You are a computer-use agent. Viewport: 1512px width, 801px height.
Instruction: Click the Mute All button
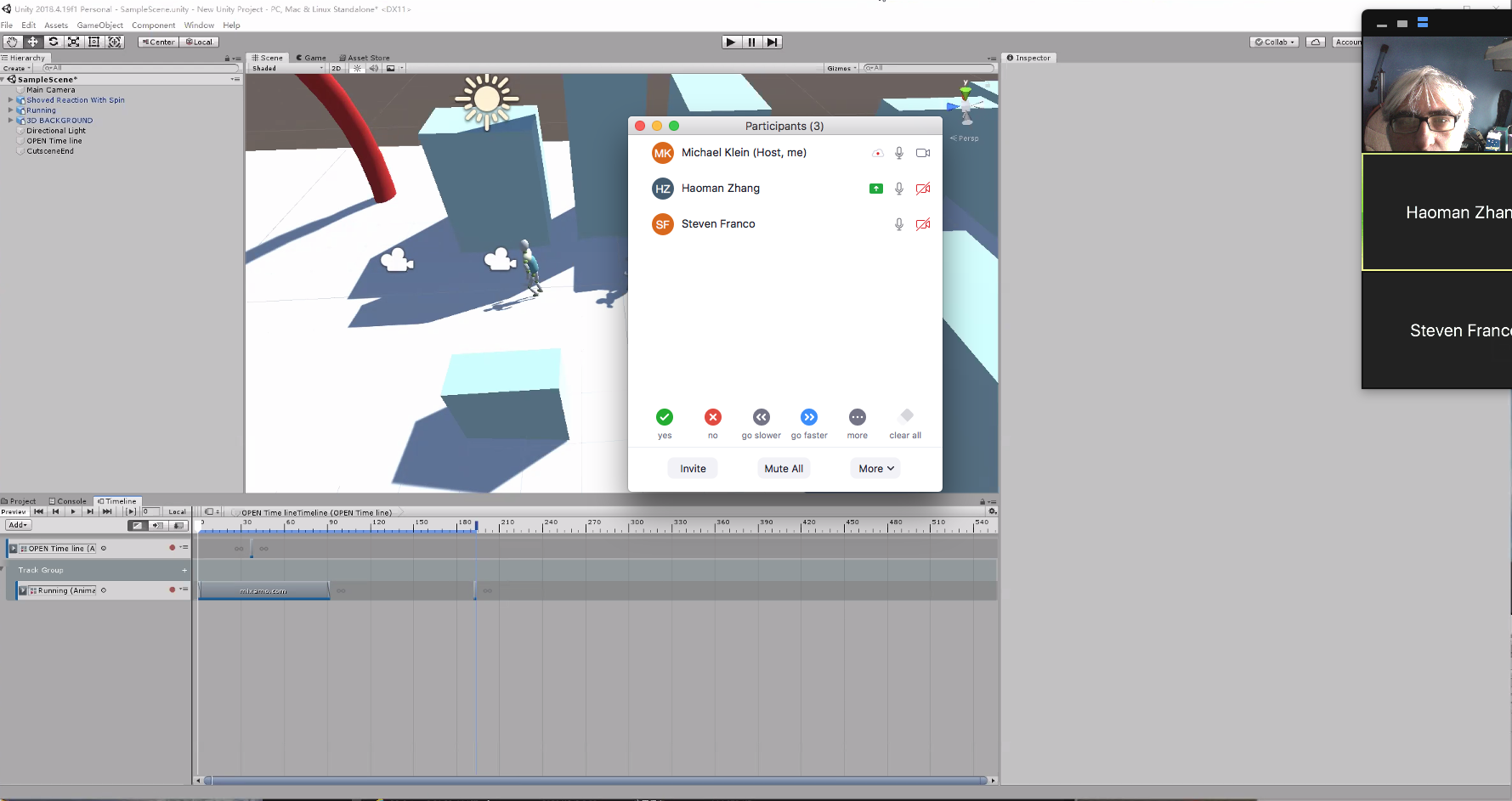tap(783, 468)
